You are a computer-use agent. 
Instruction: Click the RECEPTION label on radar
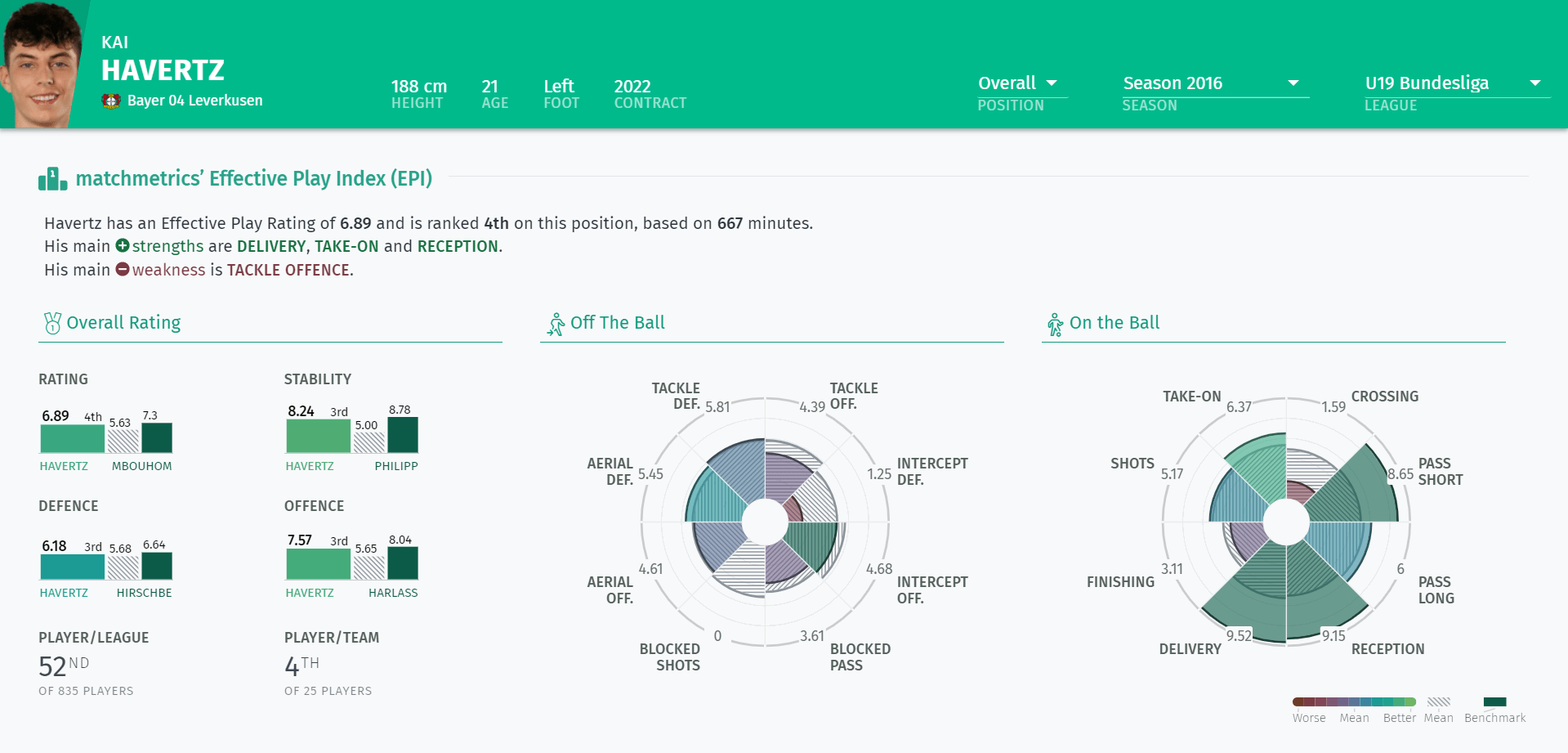[x=1387, y=649]
